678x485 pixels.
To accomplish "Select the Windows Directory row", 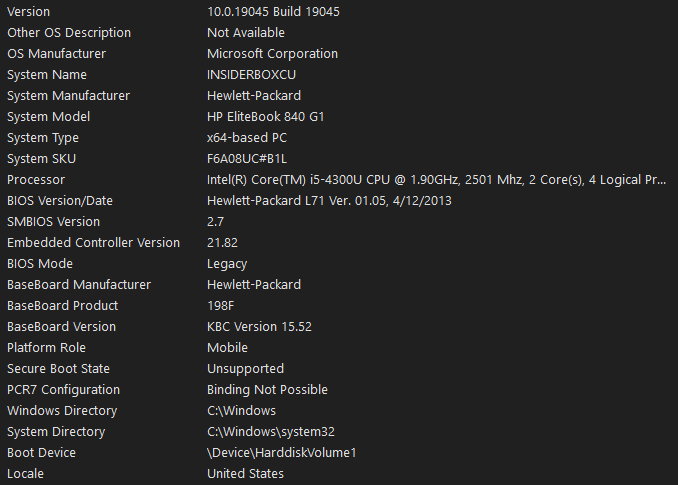I will coord(62,411).
